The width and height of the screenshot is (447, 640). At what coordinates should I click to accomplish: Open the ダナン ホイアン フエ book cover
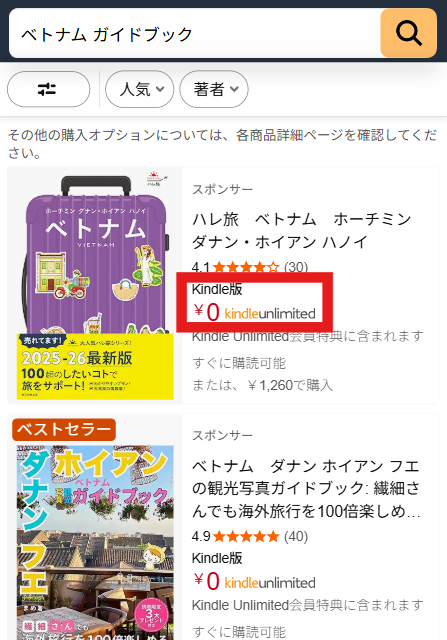click(x=95, y=542)
